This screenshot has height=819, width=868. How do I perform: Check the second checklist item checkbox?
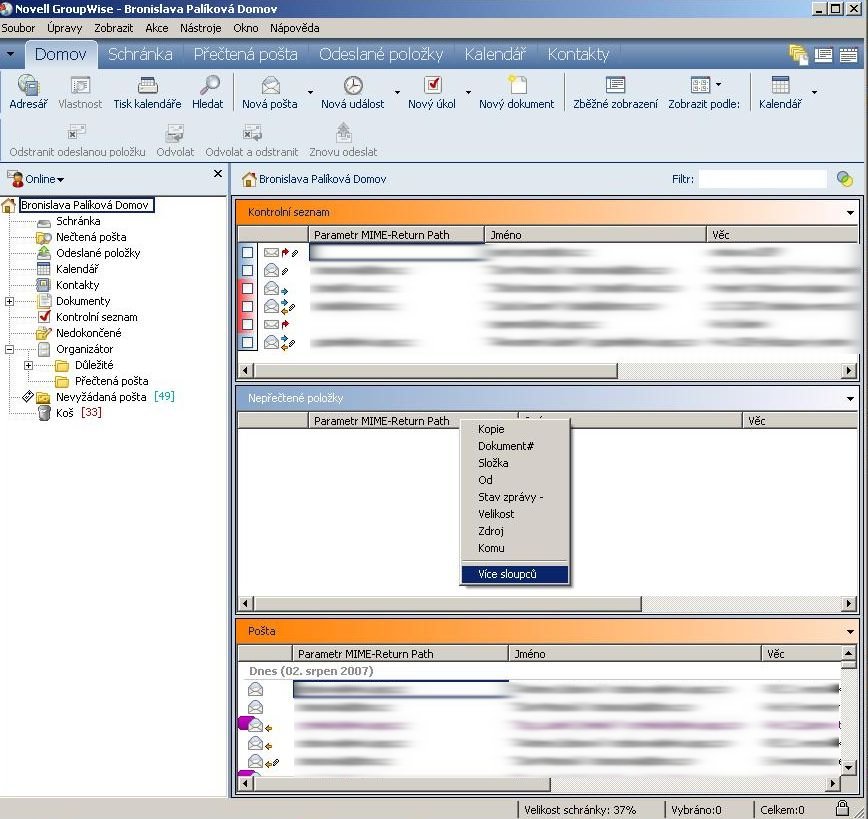[247, 270]
